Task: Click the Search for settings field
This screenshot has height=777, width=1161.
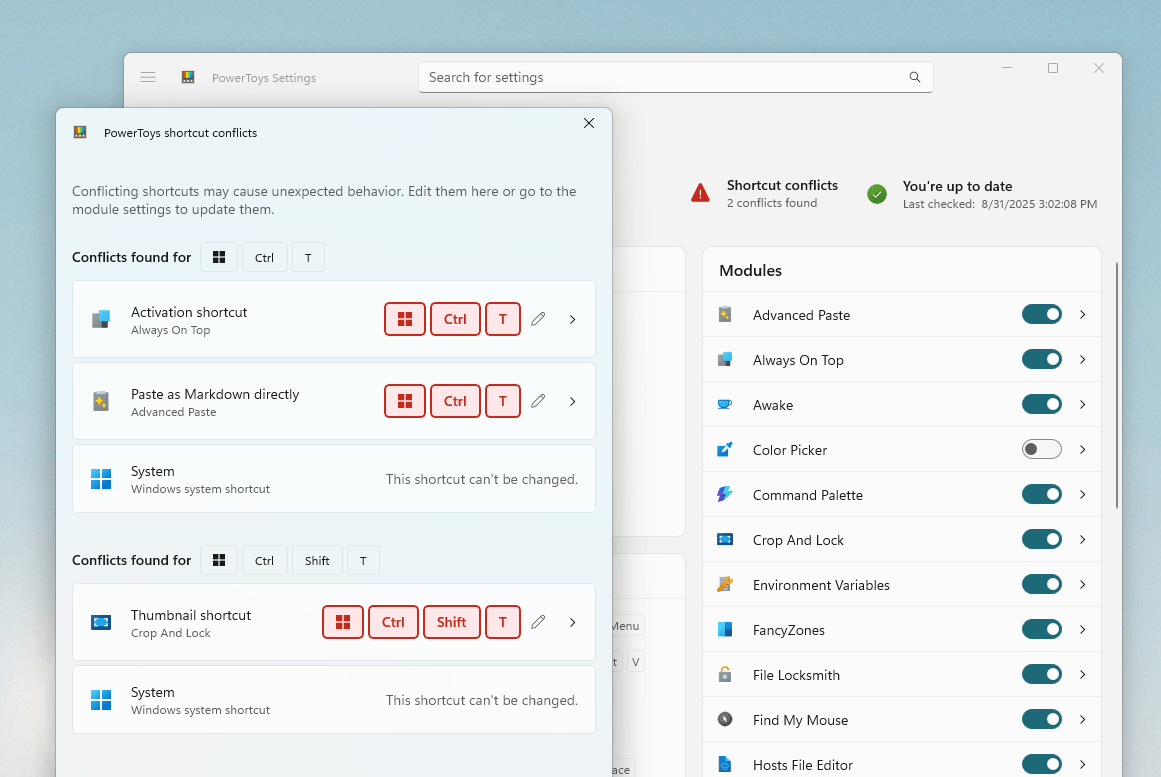Action: pos(660,77)
